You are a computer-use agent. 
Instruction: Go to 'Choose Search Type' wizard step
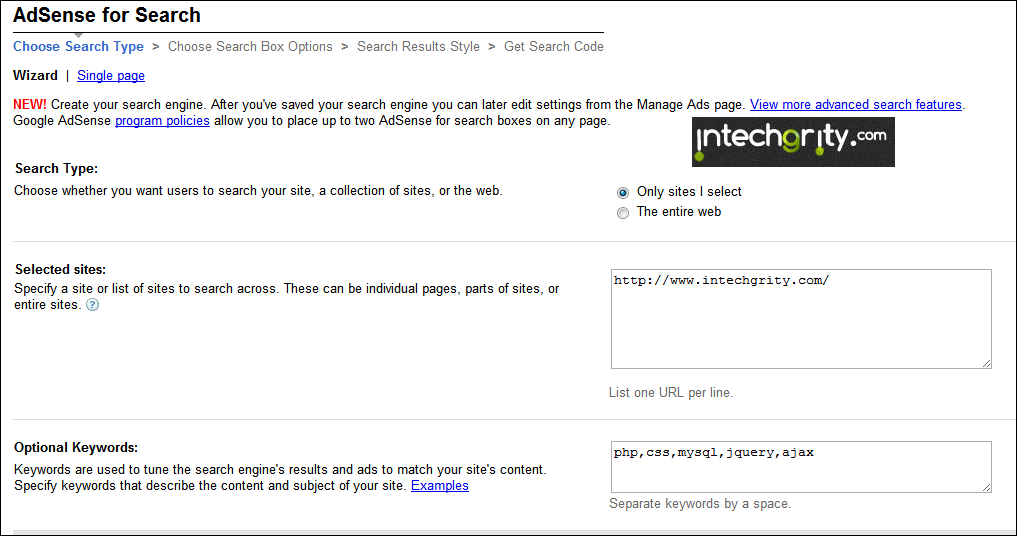(x=78, y=47)
